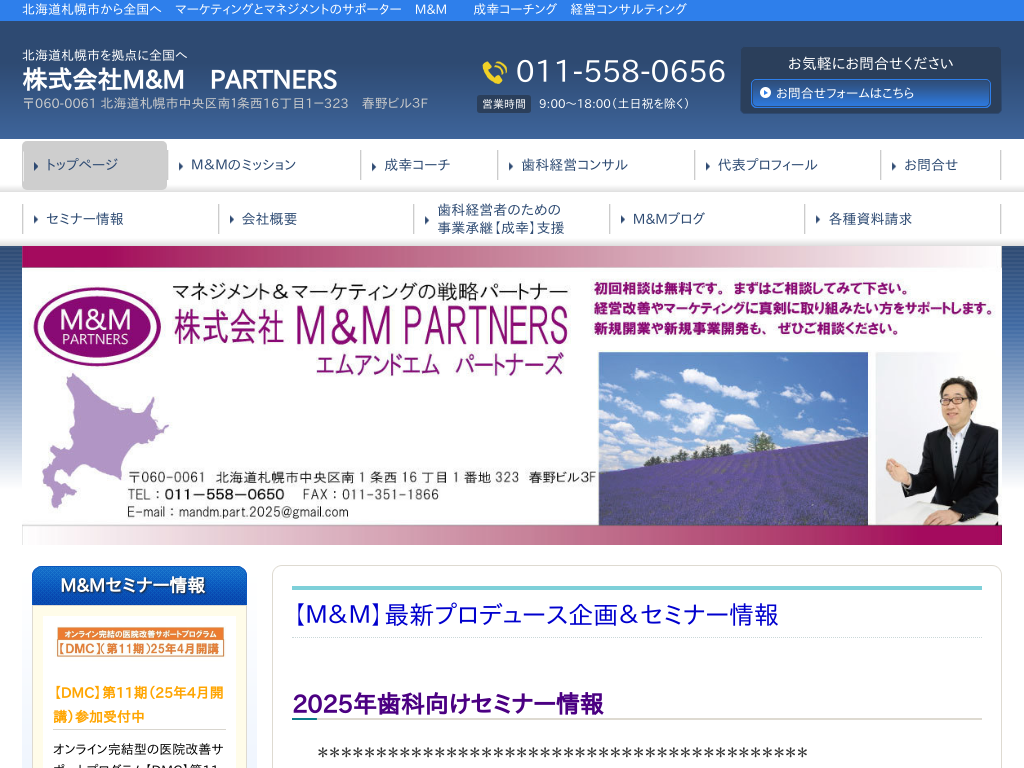Open the トップページ menu item
Screen dimensions: 1024x768
click(x=95, y=165)
